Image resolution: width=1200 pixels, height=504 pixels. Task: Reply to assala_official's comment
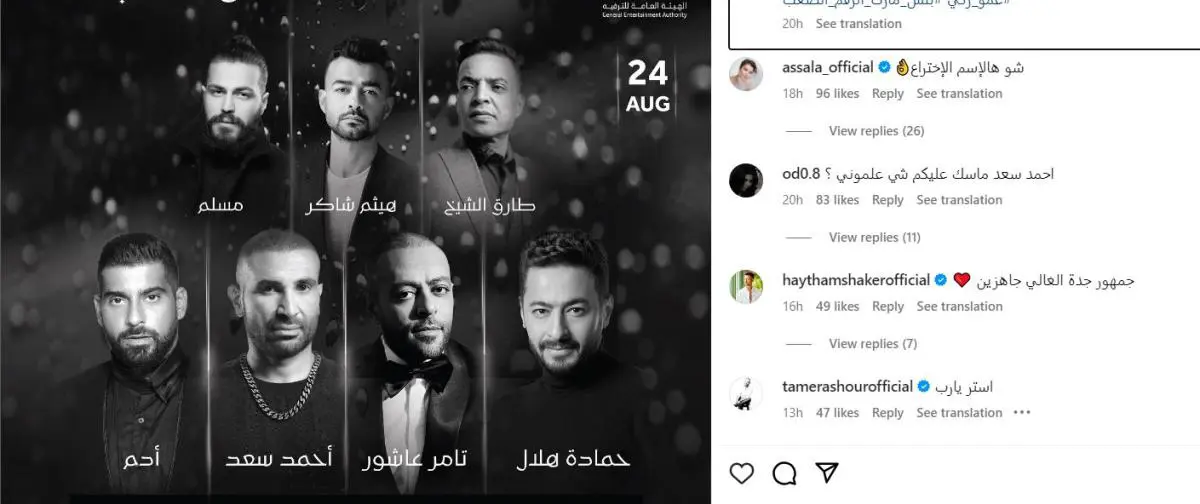pos(888,93)
